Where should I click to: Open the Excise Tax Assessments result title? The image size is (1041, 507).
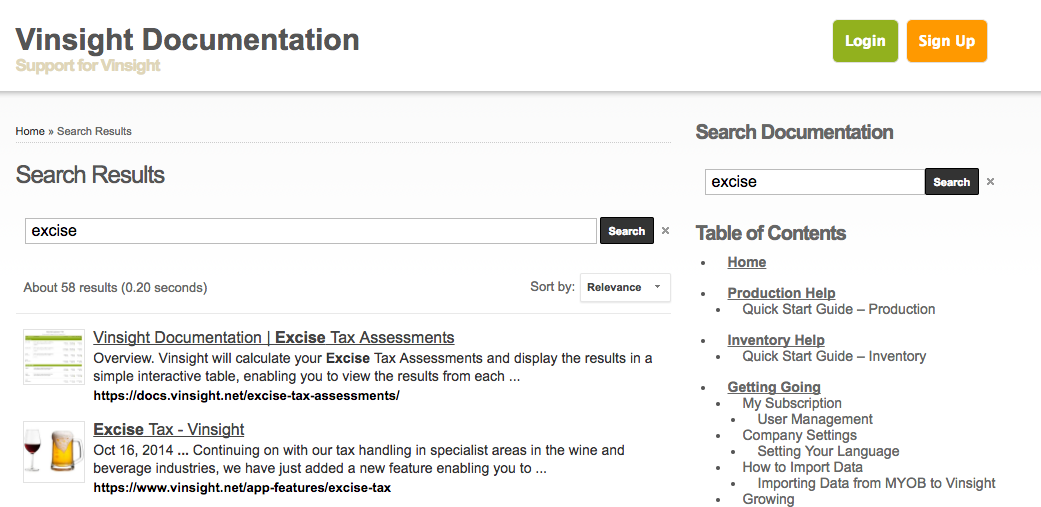(274, 337)
